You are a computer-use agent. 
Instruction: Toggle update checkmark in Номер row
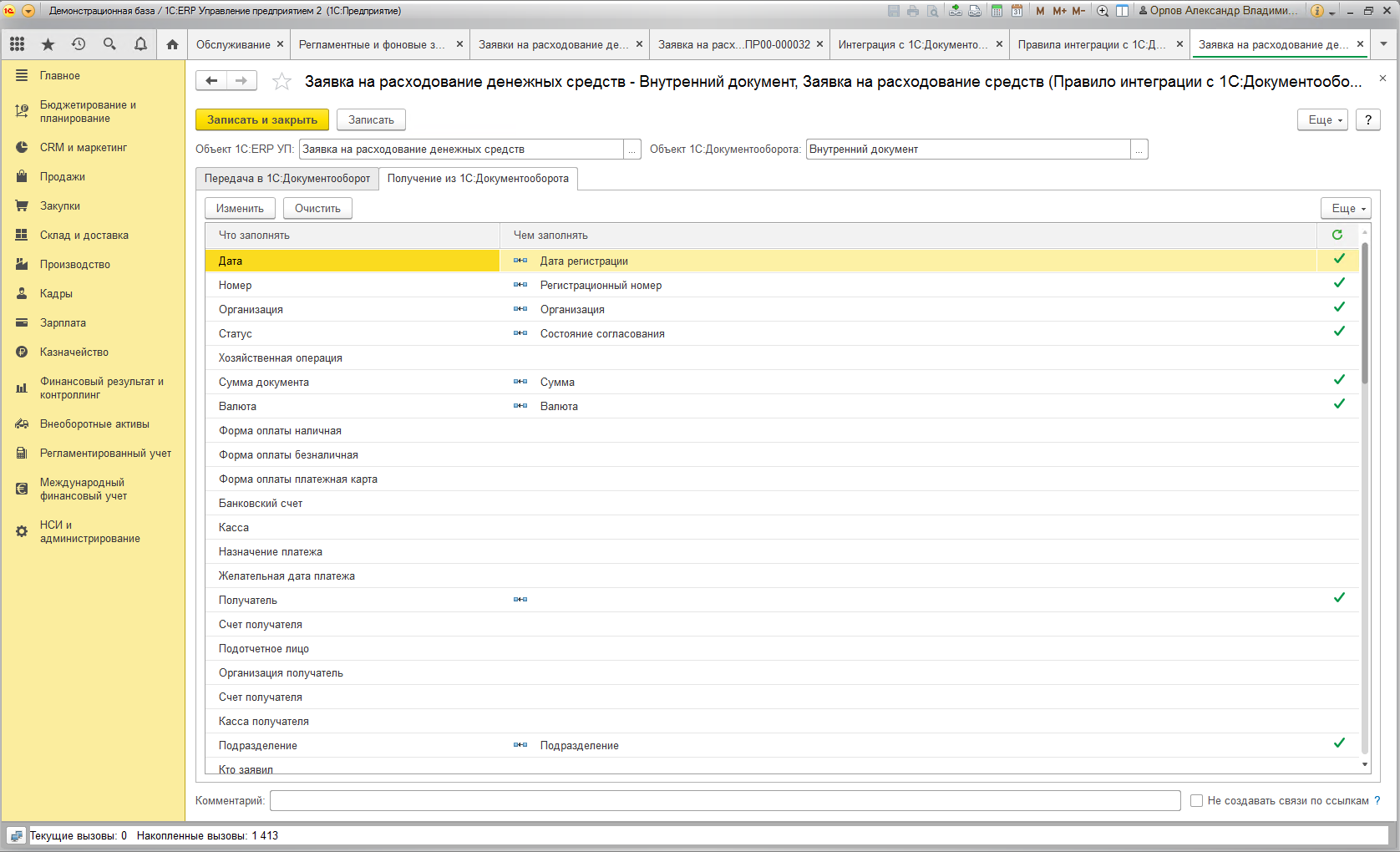(1339, 283)
